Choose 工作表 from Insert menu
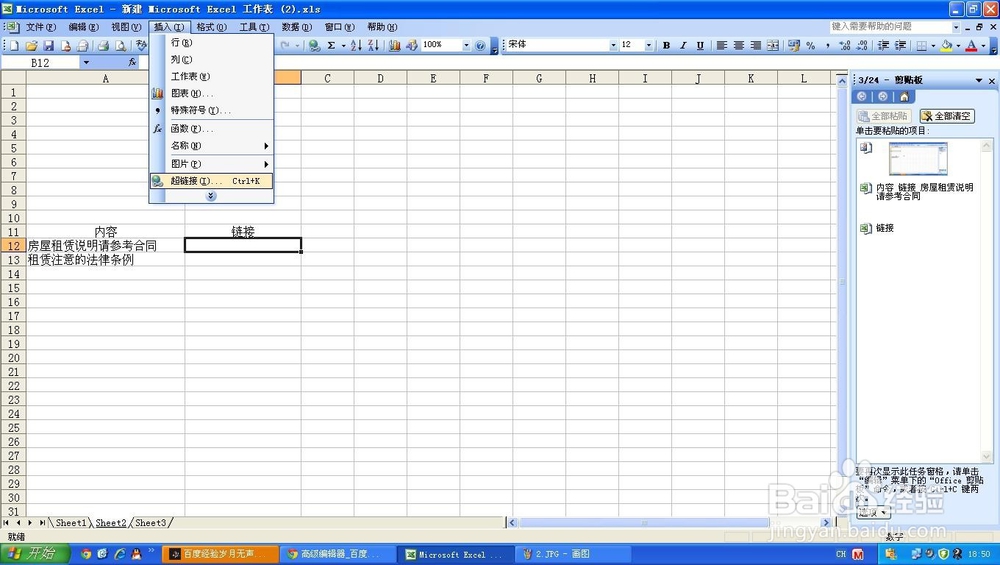1000x565 pixels. pyautogui.click(x=211, y=77)
